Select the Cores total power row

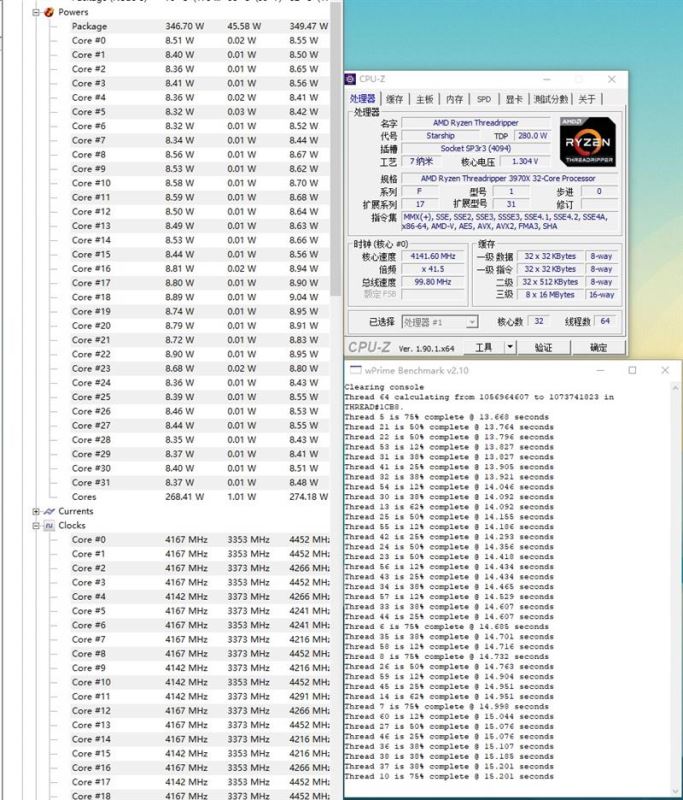(199, 496)
